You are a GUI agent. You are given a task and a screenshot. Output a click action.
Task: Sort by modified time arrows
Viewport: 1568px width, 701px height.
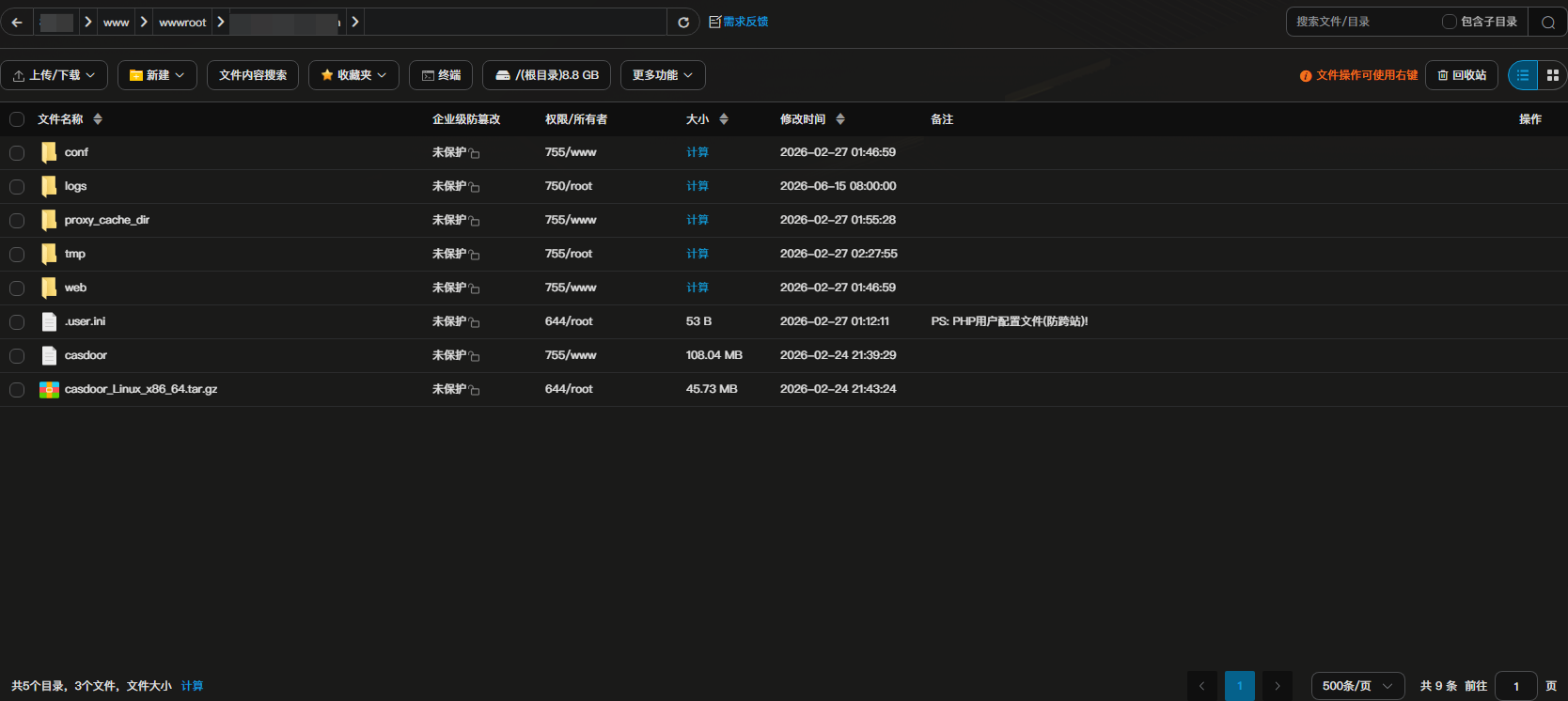[840, 119]
